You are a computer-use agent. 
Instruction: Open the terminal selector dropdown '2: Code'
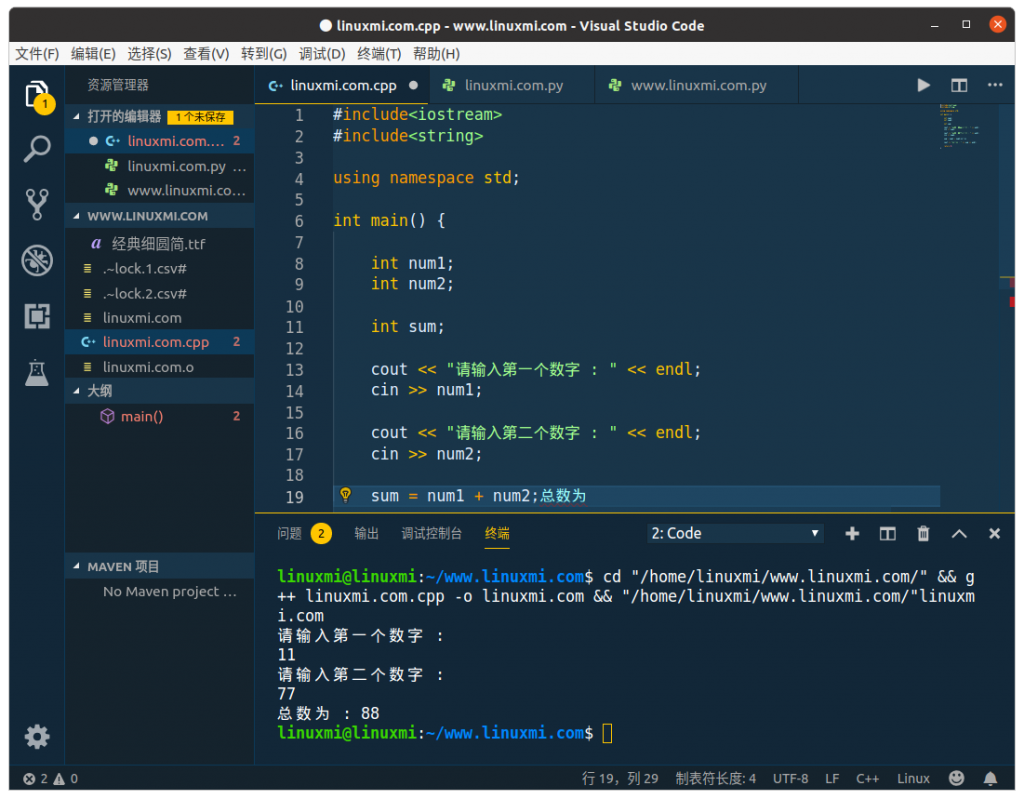coord(735,533)
